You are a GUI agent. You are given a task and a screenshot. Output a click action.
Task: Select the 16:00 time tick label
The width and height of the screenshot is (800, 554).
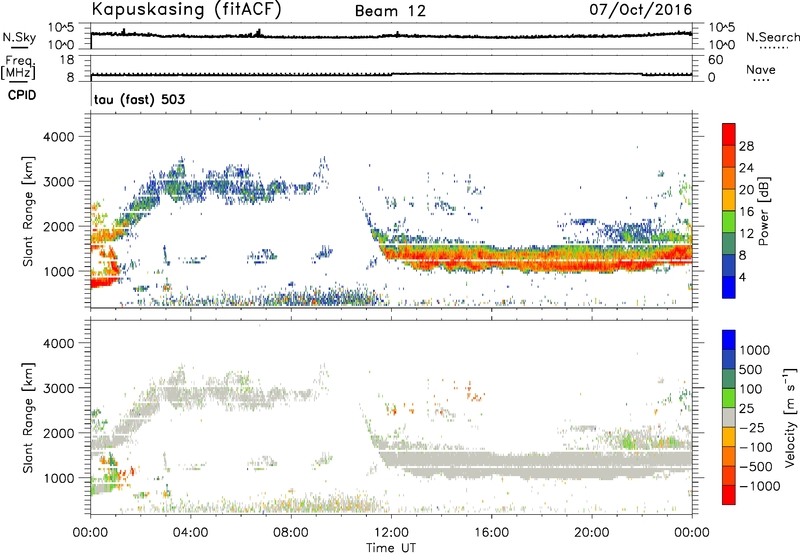(x=491, y=533)
